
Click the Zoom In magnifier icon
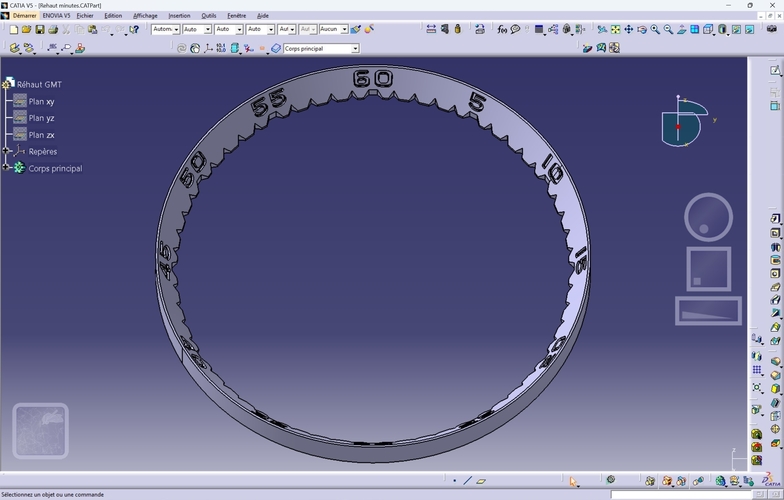[x=655, y=30]
